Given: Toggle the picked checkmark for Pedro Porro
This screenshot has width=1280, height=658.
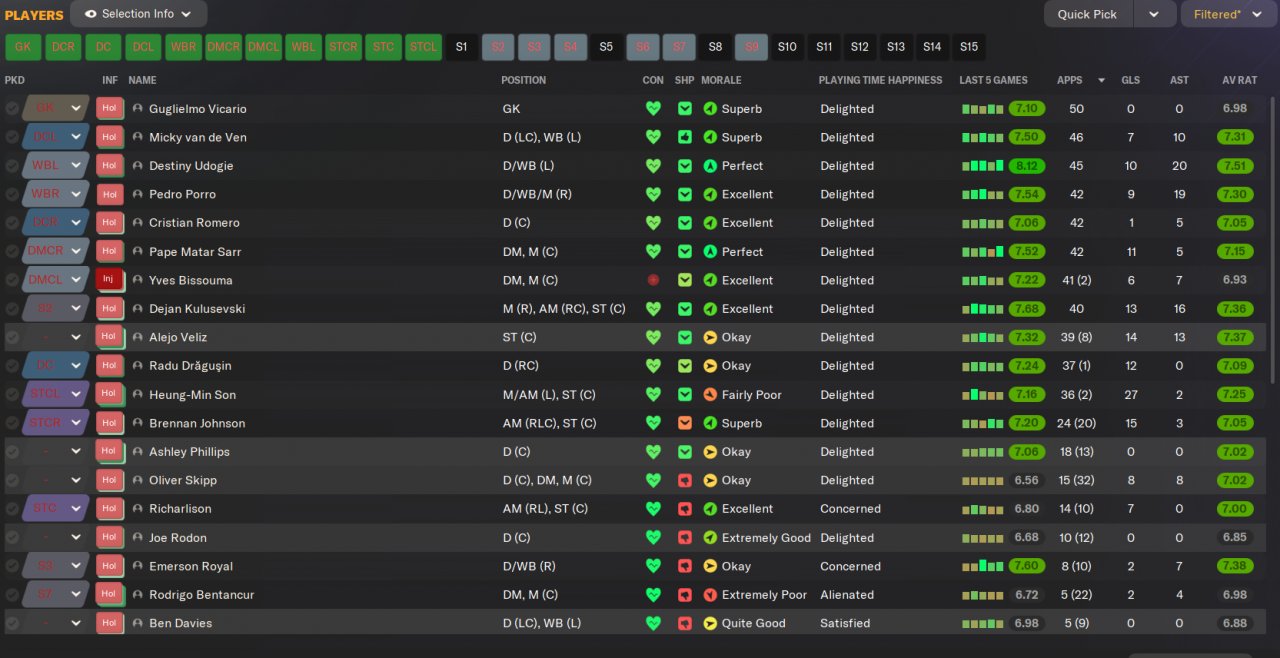Looking at the screenshot, I should point(12,194).
